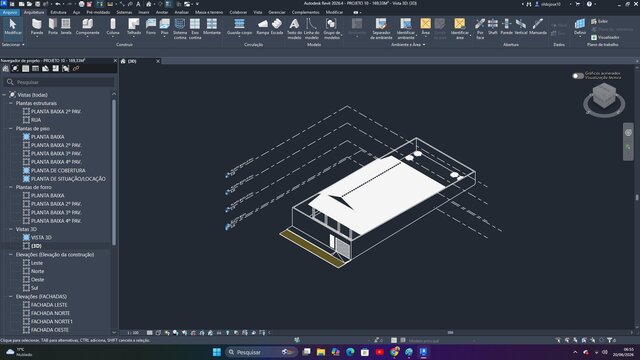Select the Forro ceiling tool

[x=151, y=27]
